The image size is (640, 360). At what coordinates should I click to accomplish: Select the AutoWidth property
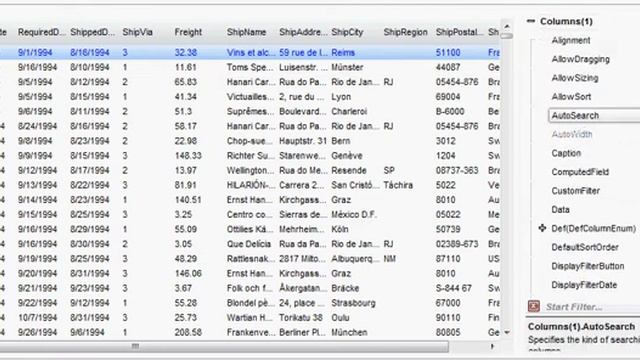coord(571,134)
